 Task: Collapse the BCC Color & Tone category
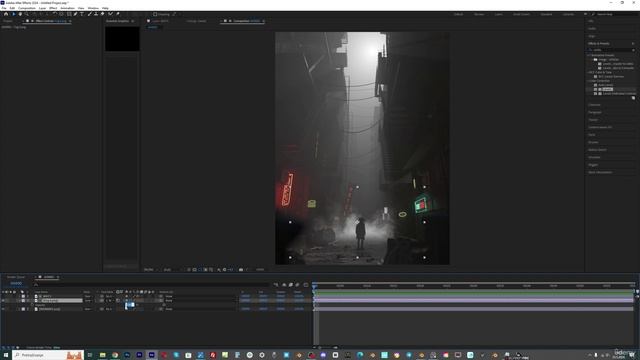pos(589,72)
